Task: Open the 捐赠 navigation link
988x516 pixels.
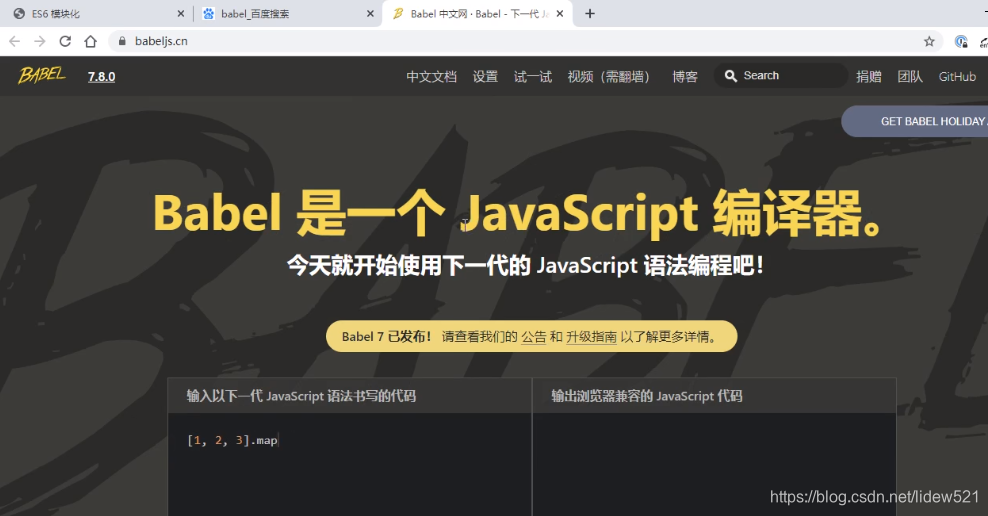Action: pyautogui.click(x=869, y=76)
